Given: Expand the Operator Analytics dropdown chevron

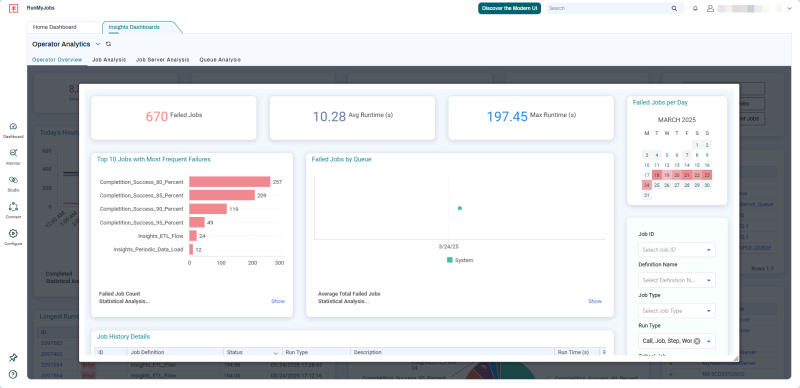Looking at the screenshot, I should point(98,44).
